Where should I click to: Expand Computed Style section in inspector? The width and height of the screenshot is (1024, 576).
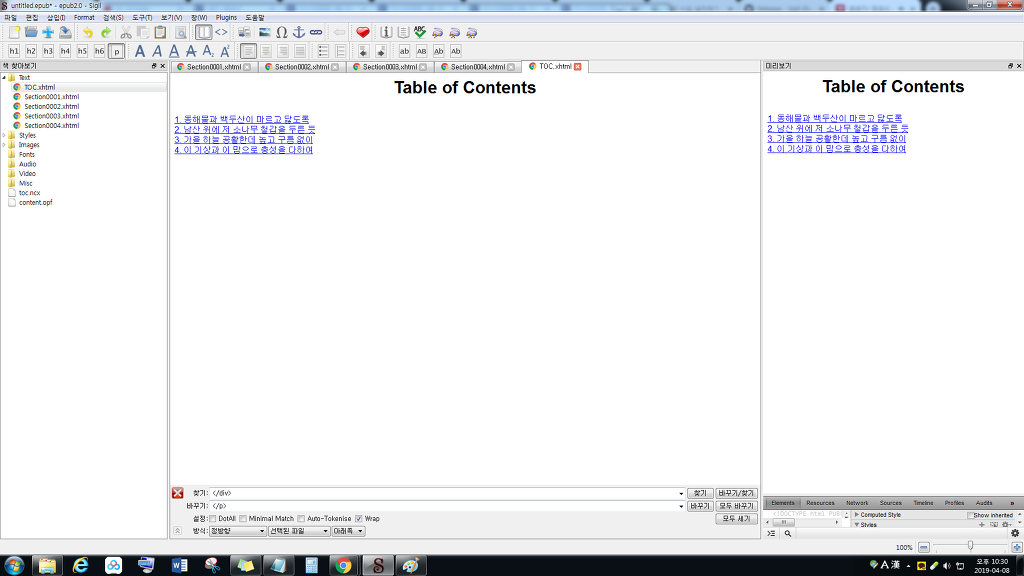(857, 515)
